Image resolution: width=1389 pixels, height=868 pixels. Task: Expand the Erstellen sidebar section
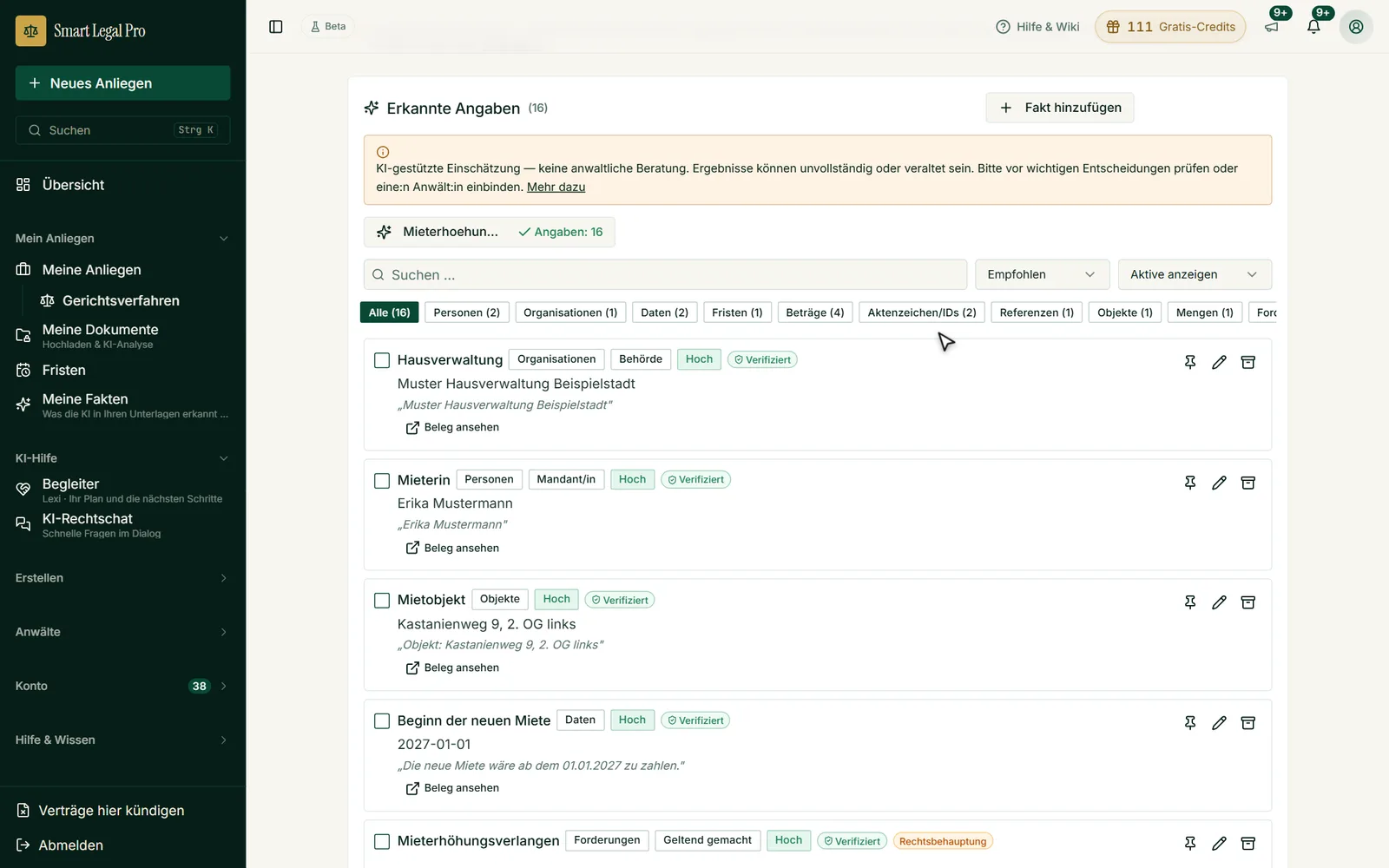[122, 578]
